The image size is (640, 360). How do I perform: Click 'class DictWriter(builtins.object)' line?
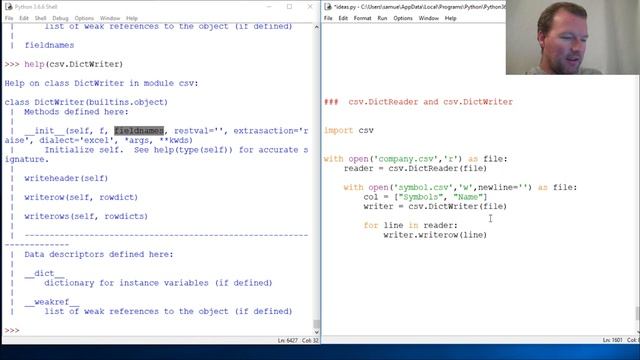pos(86,102)
